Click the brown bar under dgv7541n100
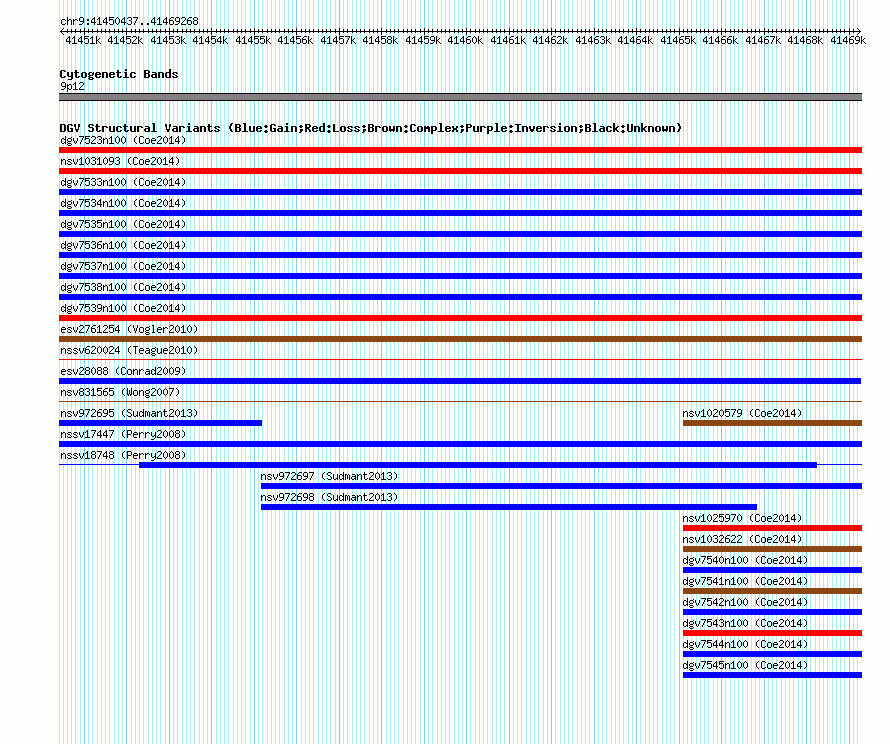The height and width of the screenshot is (744, 890). pyautogui.click(x=773, y=591)
